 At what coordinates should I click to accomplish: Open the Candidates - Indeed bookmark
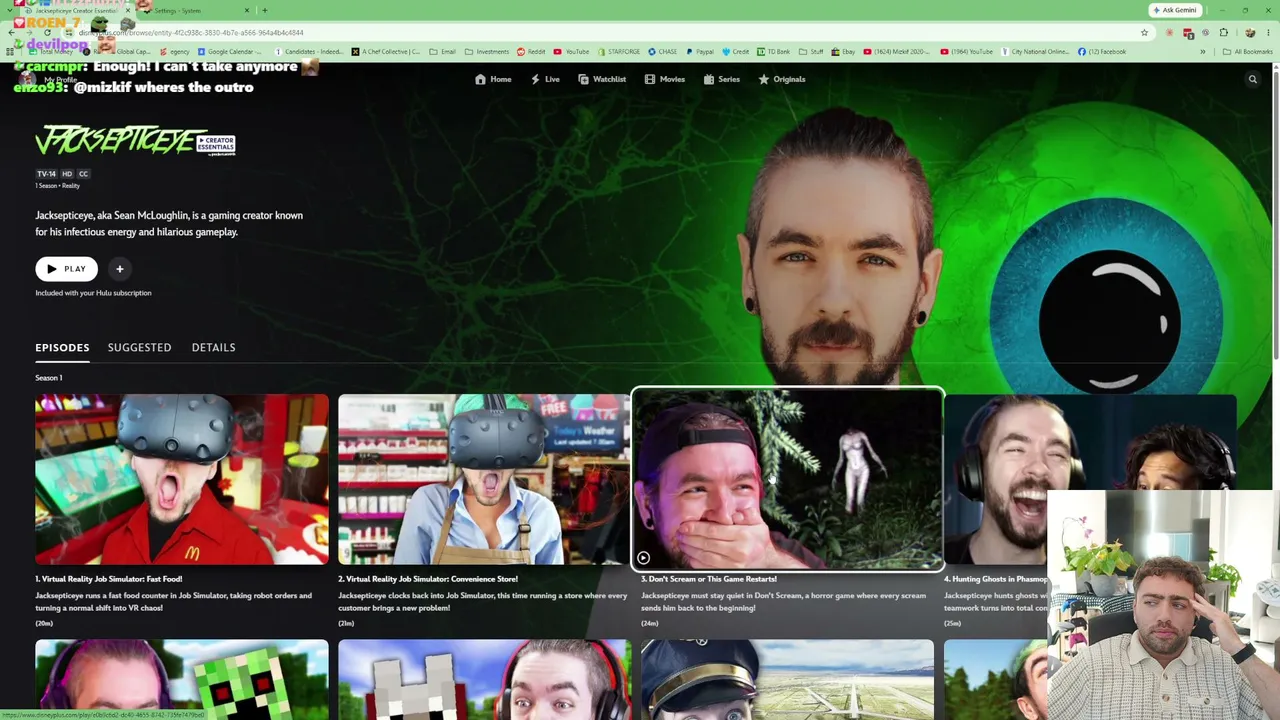pos(309,52)
